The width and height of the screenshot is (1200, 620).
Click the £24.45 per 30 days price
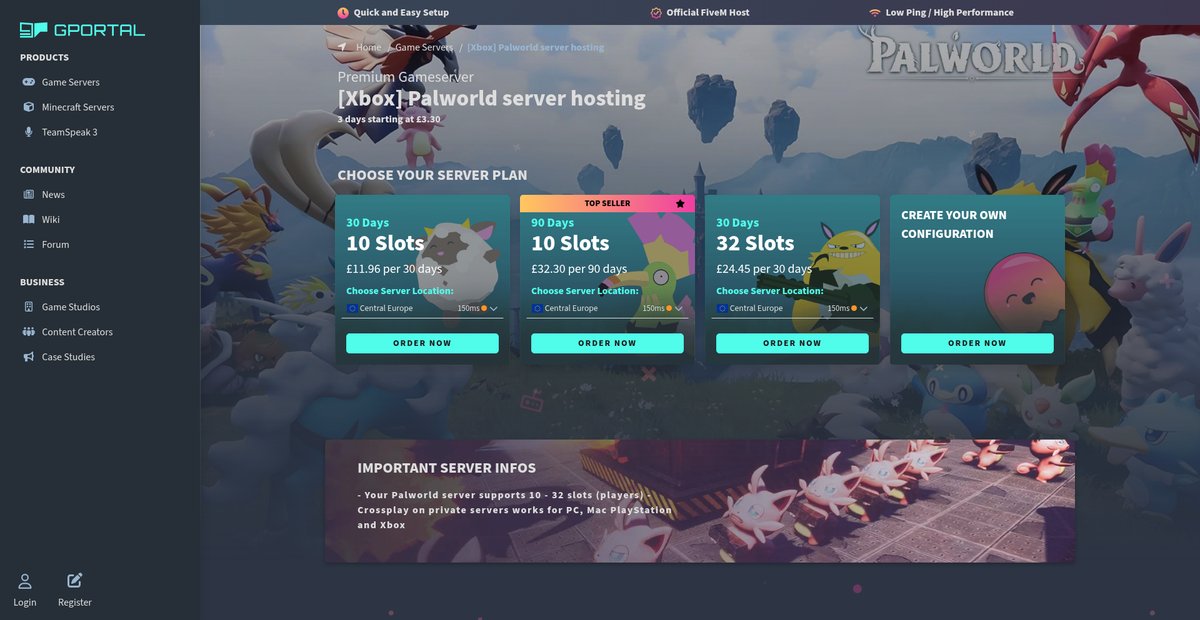coord(764,269)
